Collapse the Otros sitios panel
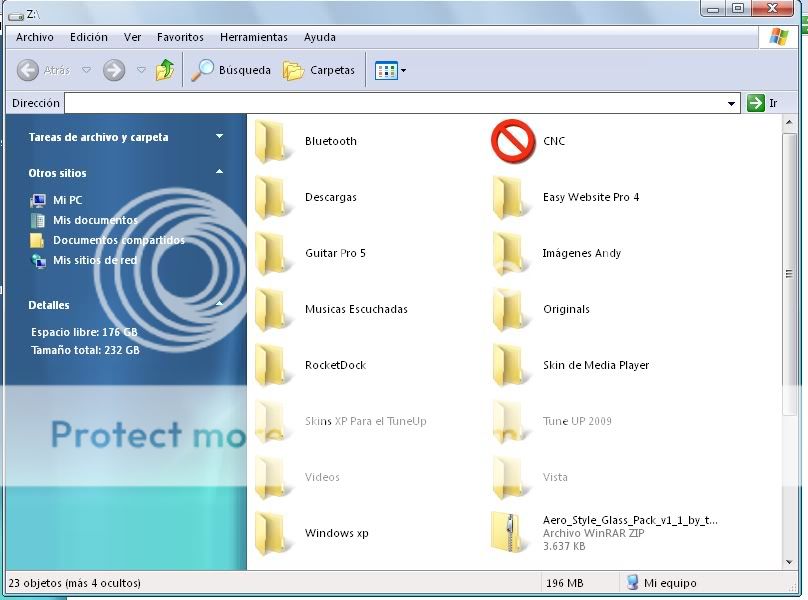This screenshot has height=600, width=808. tap(219, 173)
